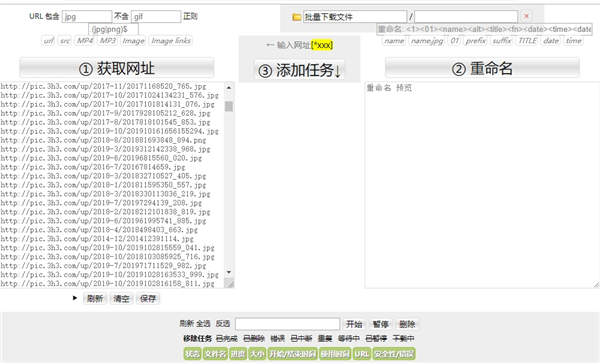Image resolution: width=600 pixels, height=363 pixels.
Task: Focus the 重命名 pattern input field
Action: point(484,29)
